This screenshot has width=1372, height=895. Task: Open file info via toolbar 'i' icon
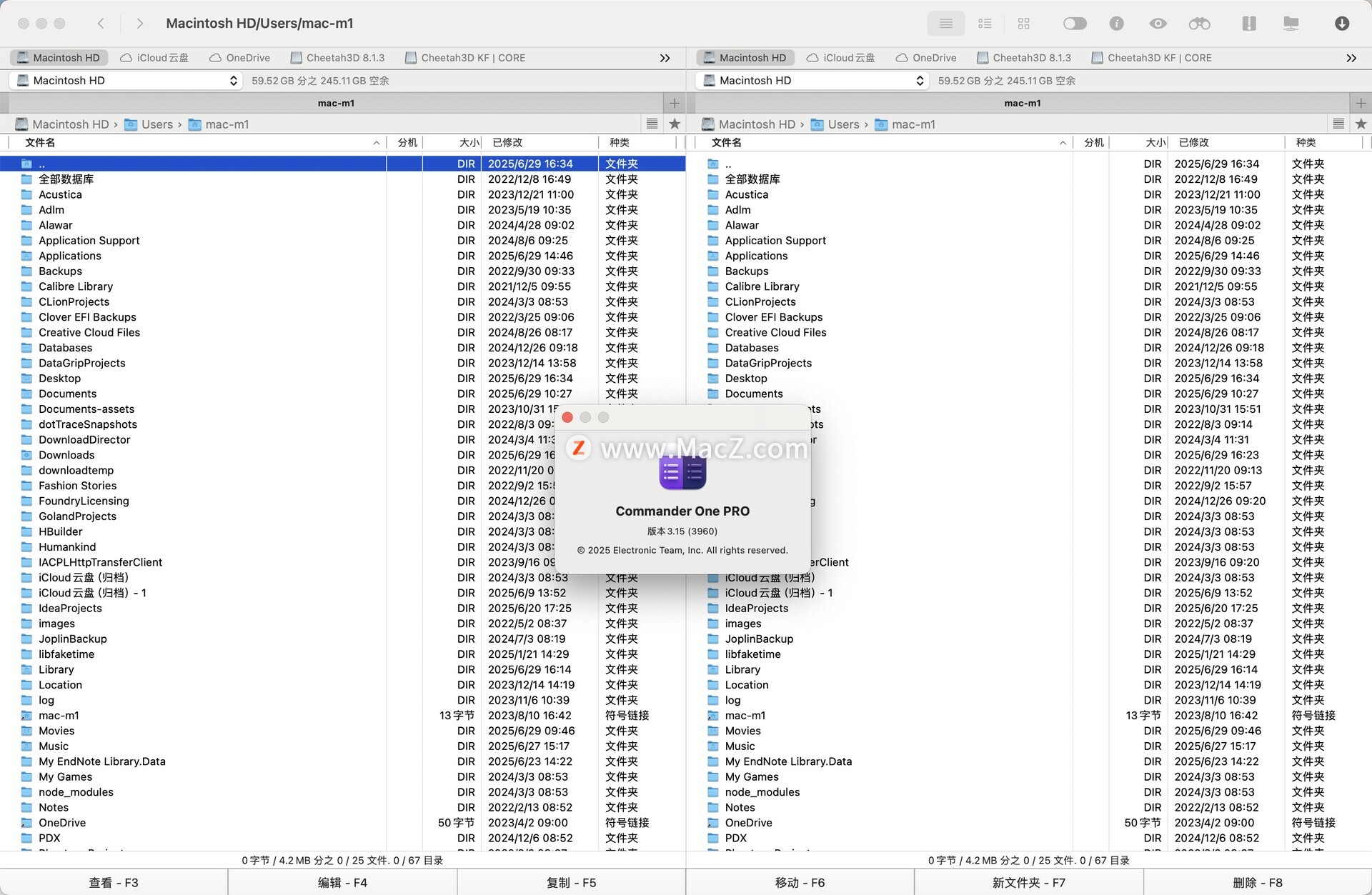coord(1116,24)
